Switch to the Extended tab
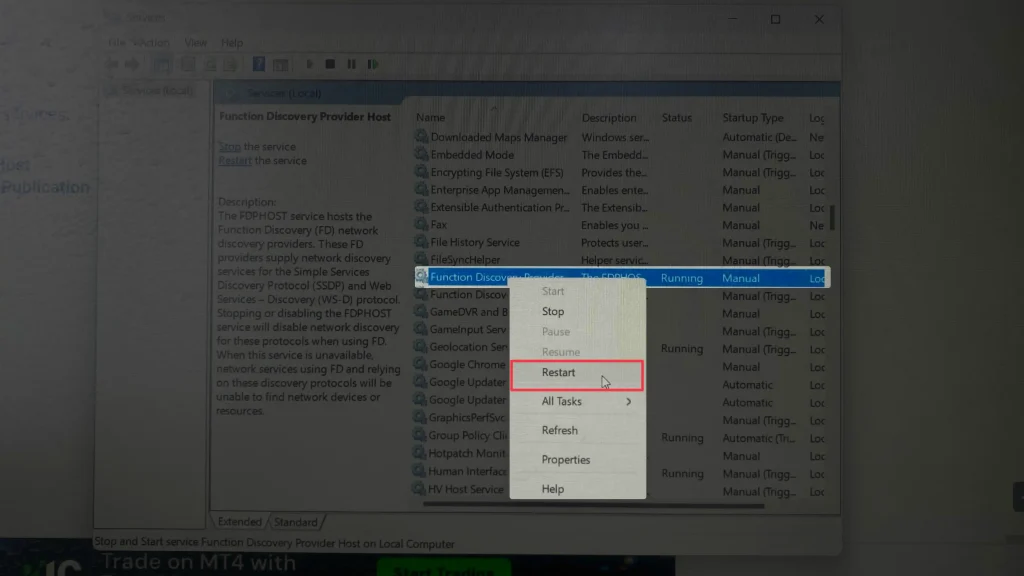The height and width of the screenshot is (576, 1024). 239,522
